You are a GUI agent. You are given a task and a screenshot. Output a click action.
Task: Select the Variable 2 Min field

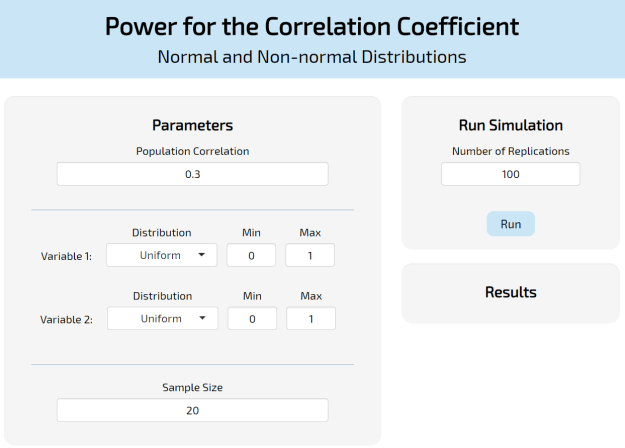point(251,319)
